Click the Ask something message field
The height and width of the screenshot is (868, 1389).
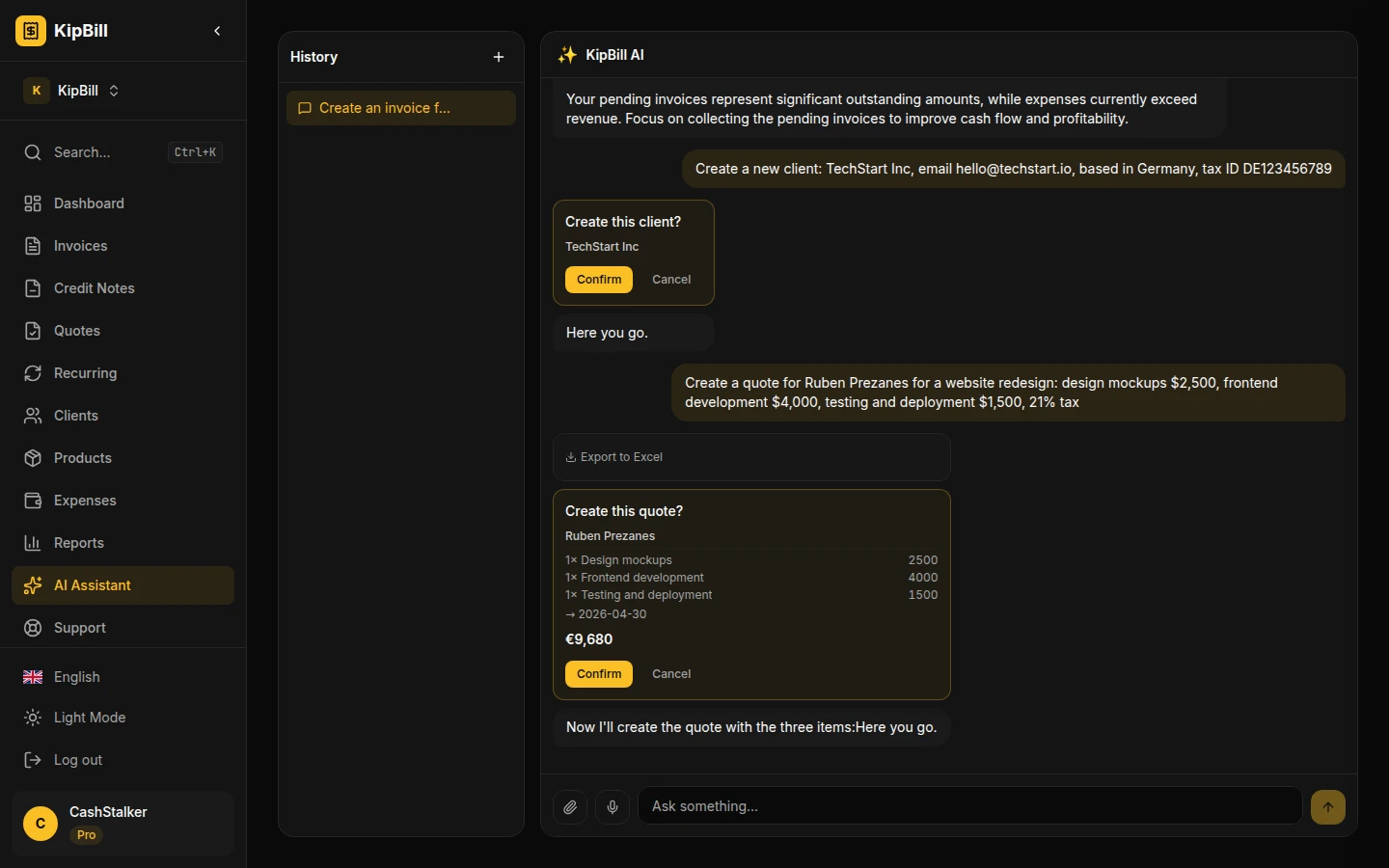(969, 806)
